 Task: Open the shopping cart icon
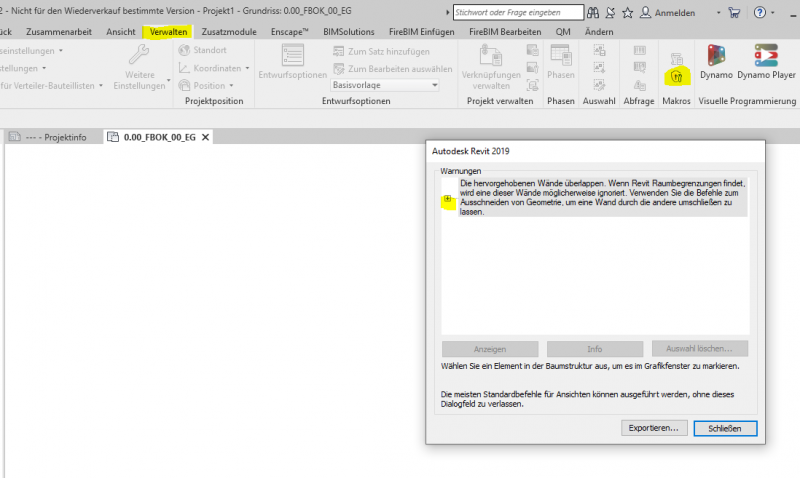[x=734, y=13]
